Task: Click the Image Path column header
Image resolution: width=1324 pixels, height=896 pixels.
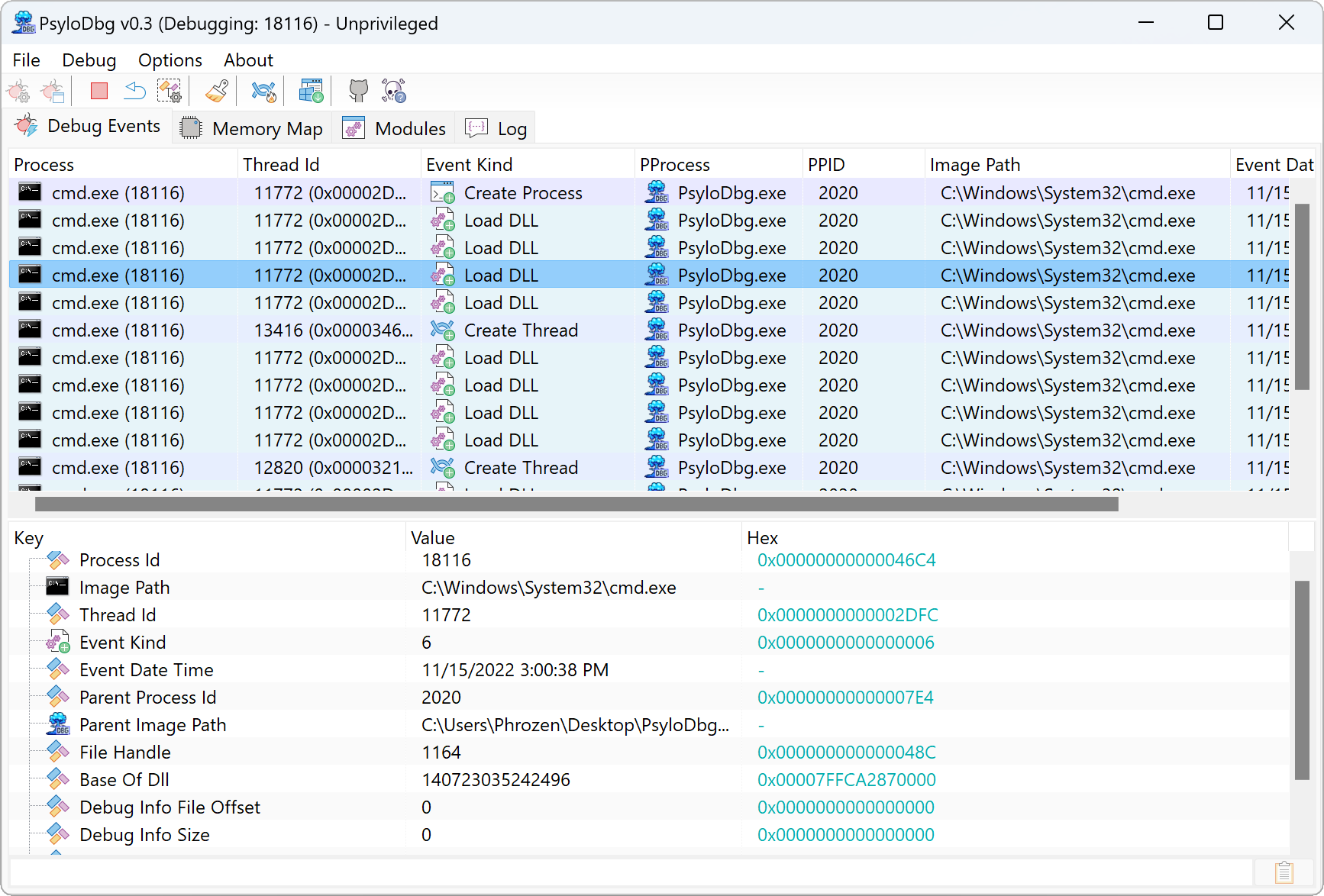Action: coord(1077,165)
